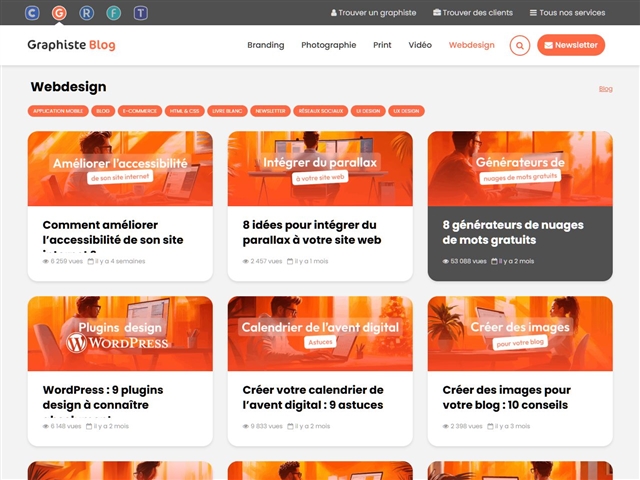Read Créer votre calendrier de l'avent title
Image resolution: width=640 pixels, height=480 pixels.
313,397
